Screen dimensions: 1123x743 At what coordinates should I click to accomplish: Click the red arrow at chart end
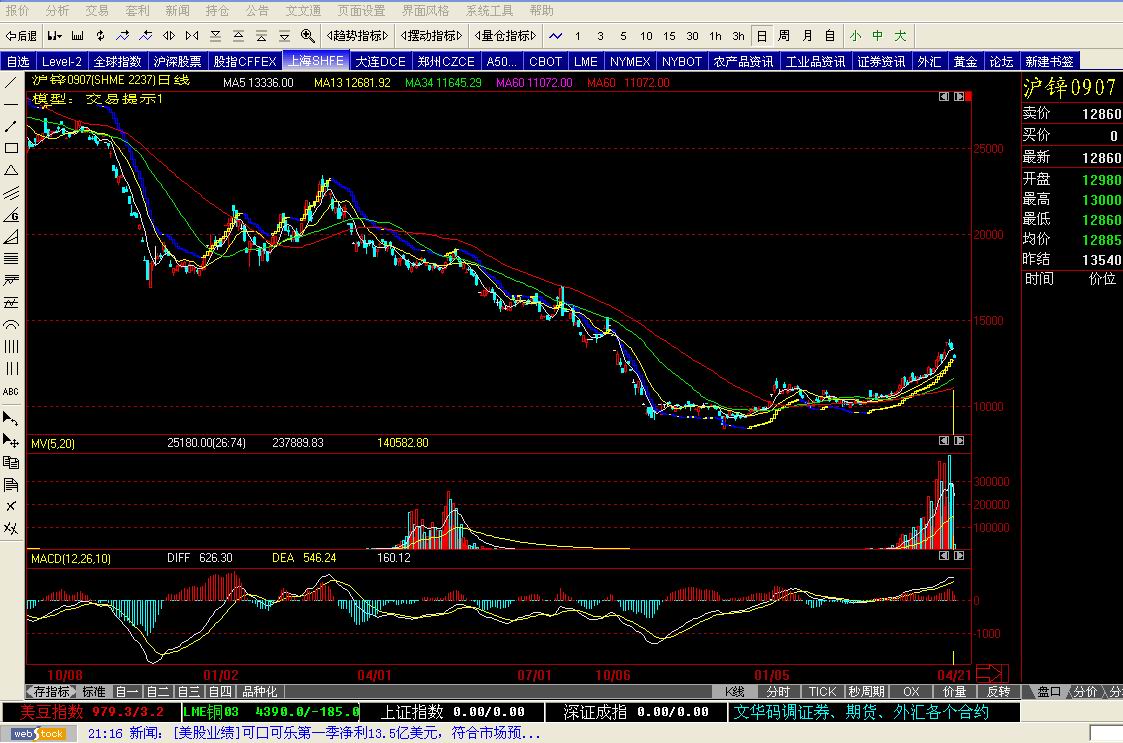pos(992,673)
